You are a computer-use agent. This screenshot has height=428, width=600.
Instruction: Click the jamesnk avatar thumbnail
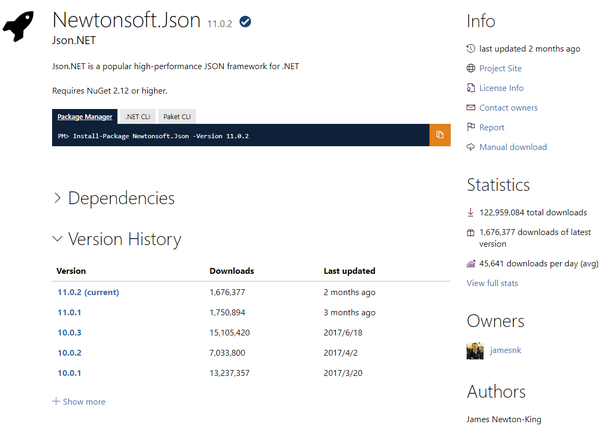click(475, 351)
